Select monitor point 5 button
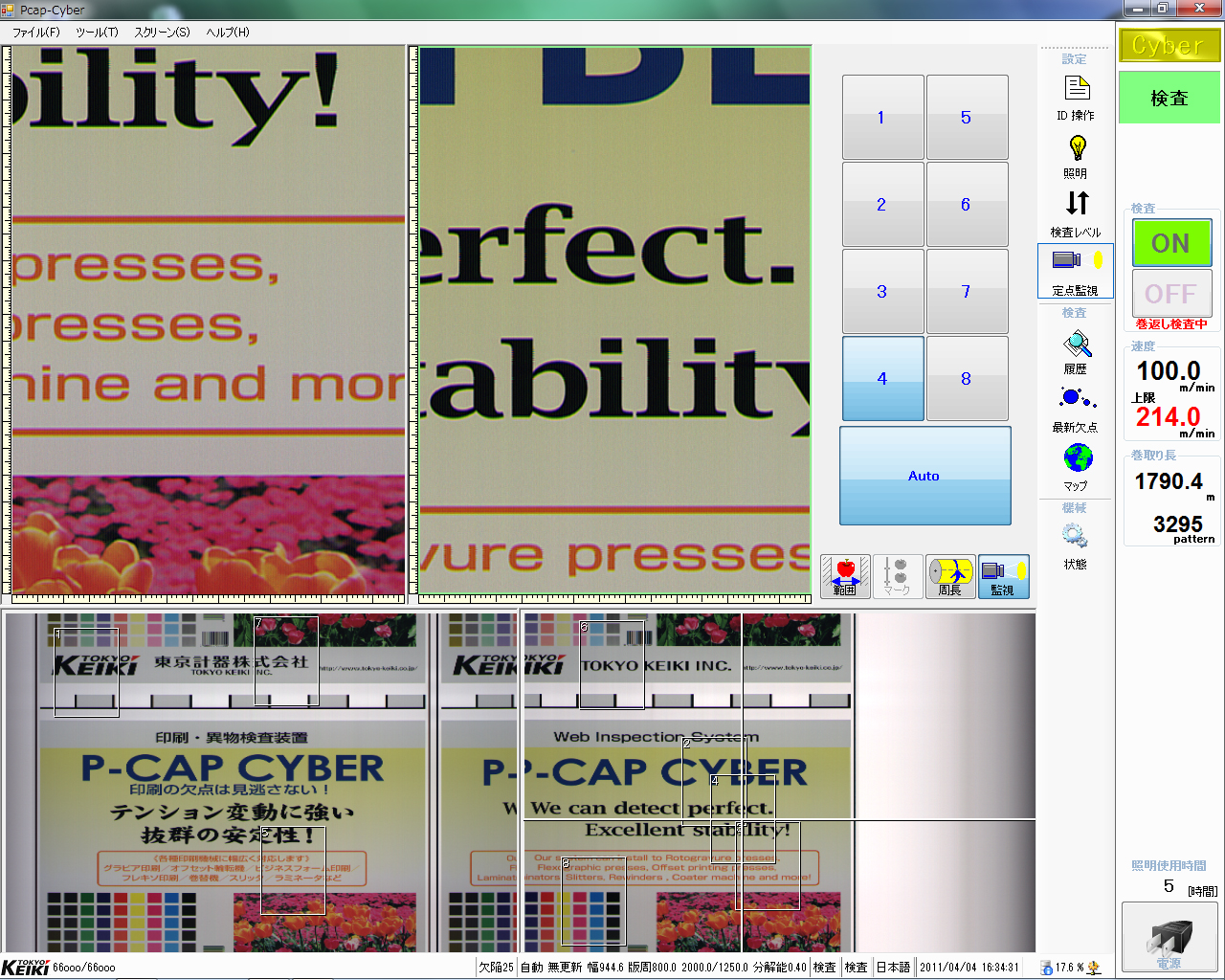The image size is (1225, 980). point(967,117)
